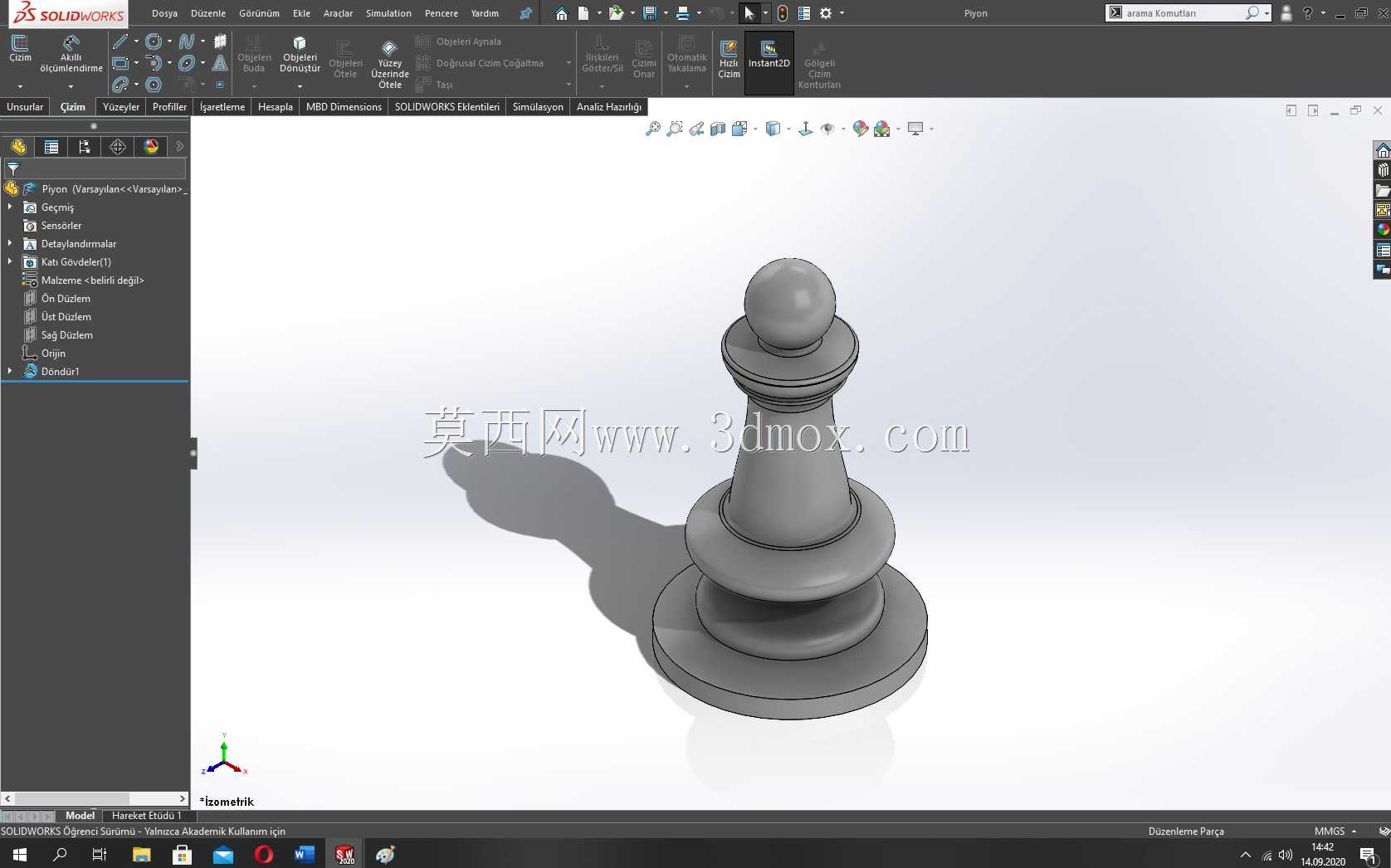Image resolution: width=1391 pixels, height=868 pixels.
Task: Open the Dosya menu
Action: (x=164, y=13)
